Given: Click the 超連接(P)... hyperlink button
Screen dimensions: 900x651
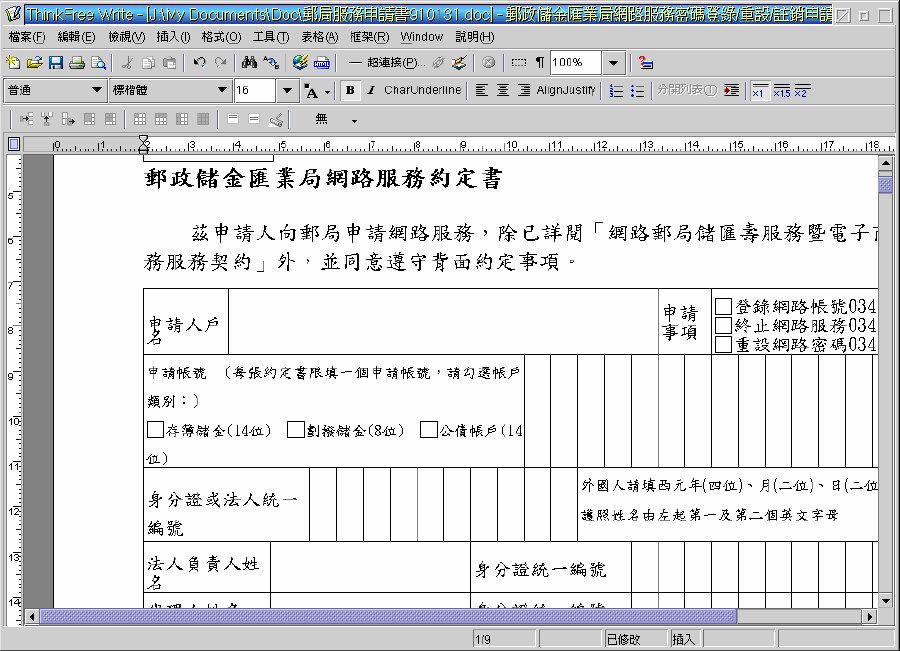Looking at the screenshot, I should 388,62.
